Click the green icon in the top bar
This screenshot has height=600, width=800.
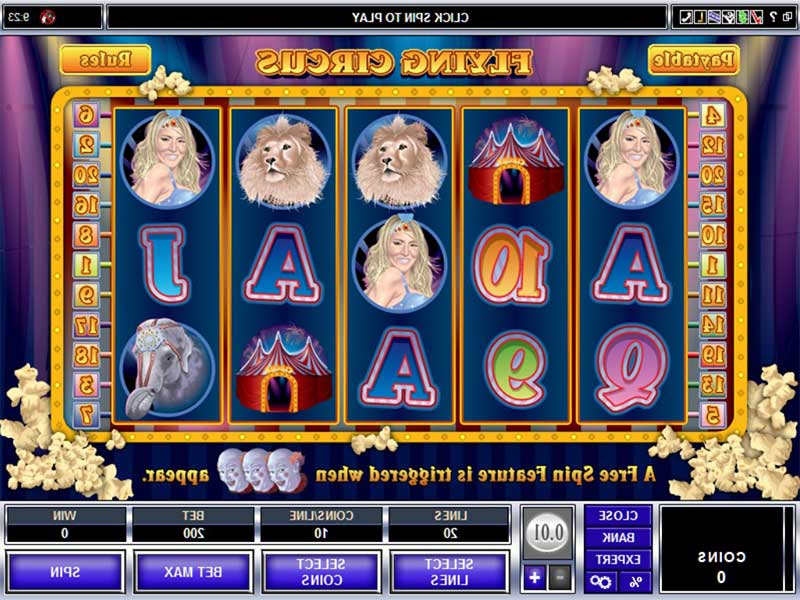click(x=743, y=17)
